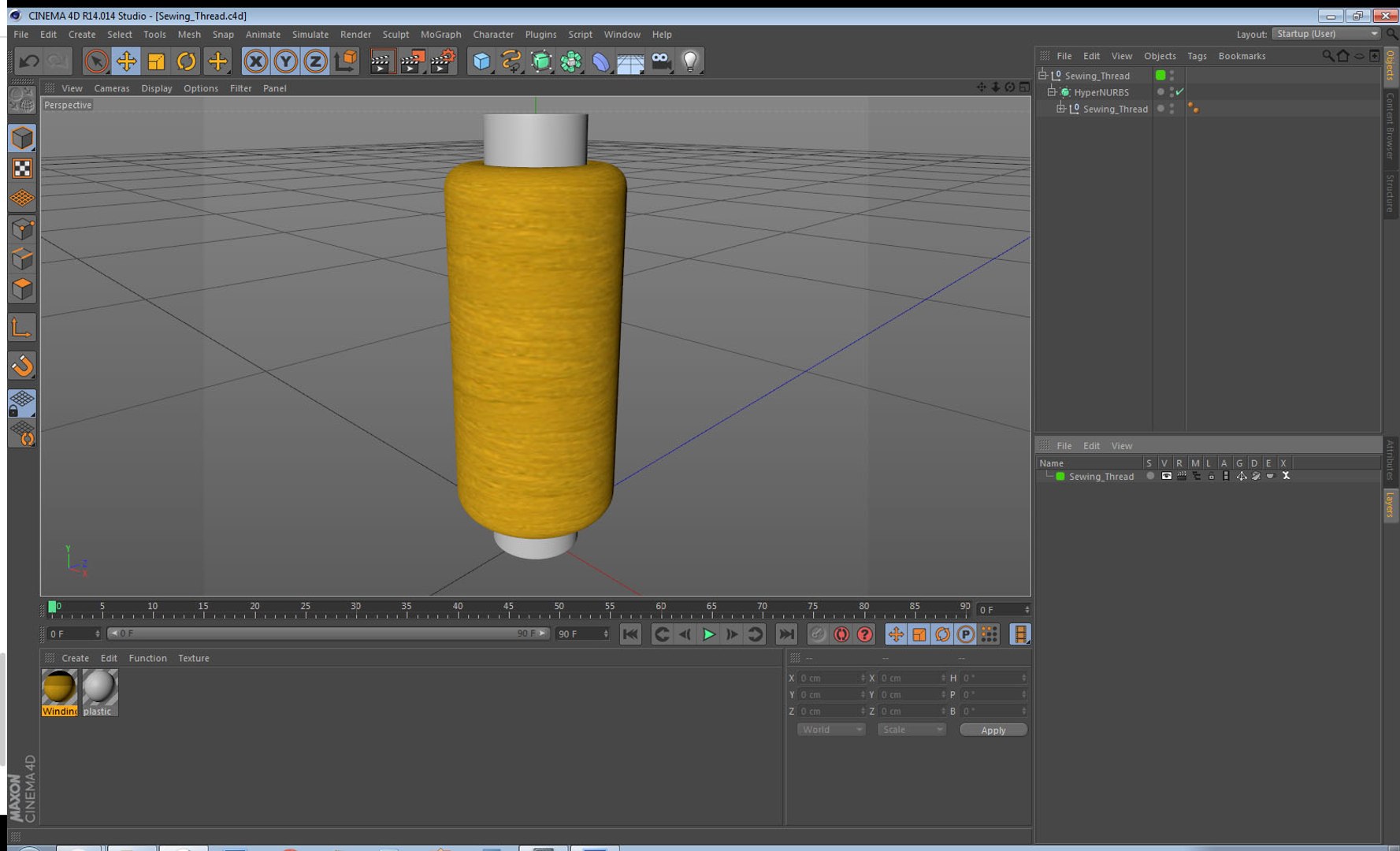Select the Move tool in top toolbar
The height and width of the screenshot is (851, 1400).
[126, 61]
